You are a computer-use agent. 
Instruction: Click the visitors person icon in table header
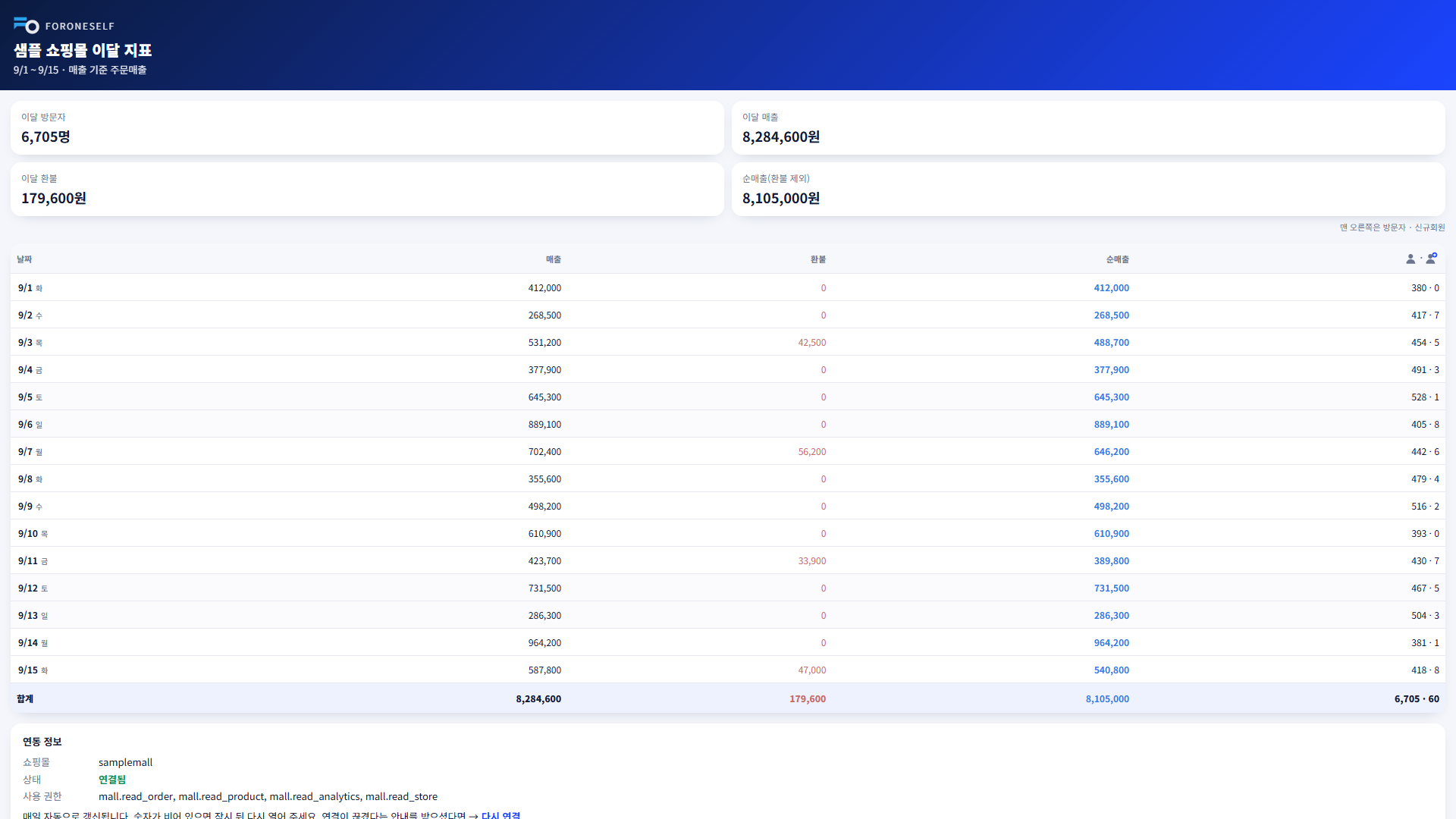(x=1410, y=259)
